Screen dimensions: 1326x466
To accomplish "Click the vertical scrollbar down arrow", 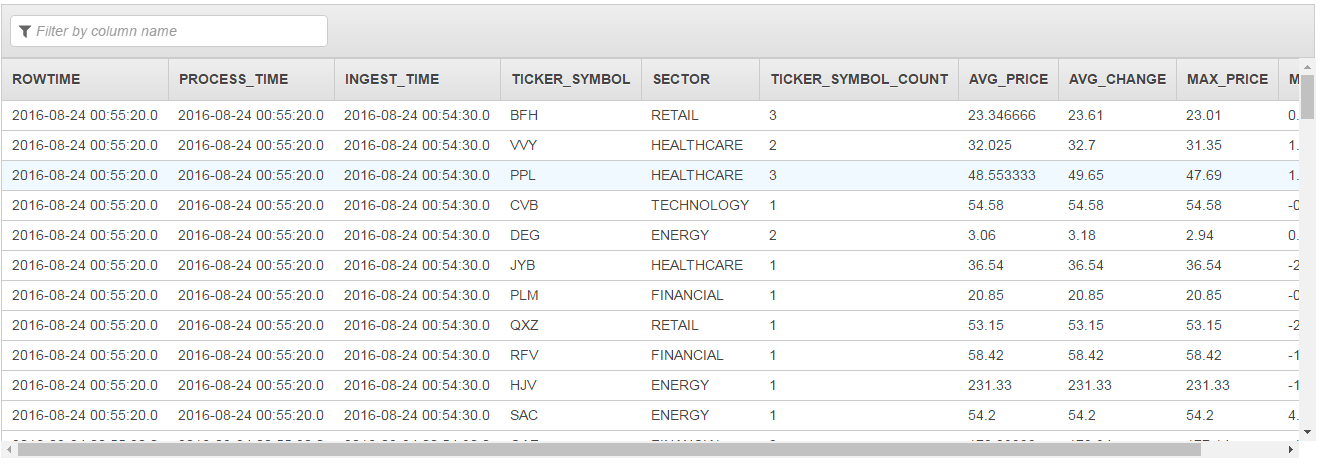I will click(x=1307, y=432).
